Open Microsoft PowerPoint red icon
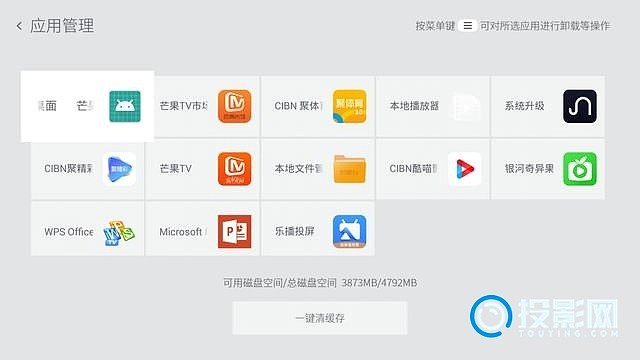 [x=234, y=231]
